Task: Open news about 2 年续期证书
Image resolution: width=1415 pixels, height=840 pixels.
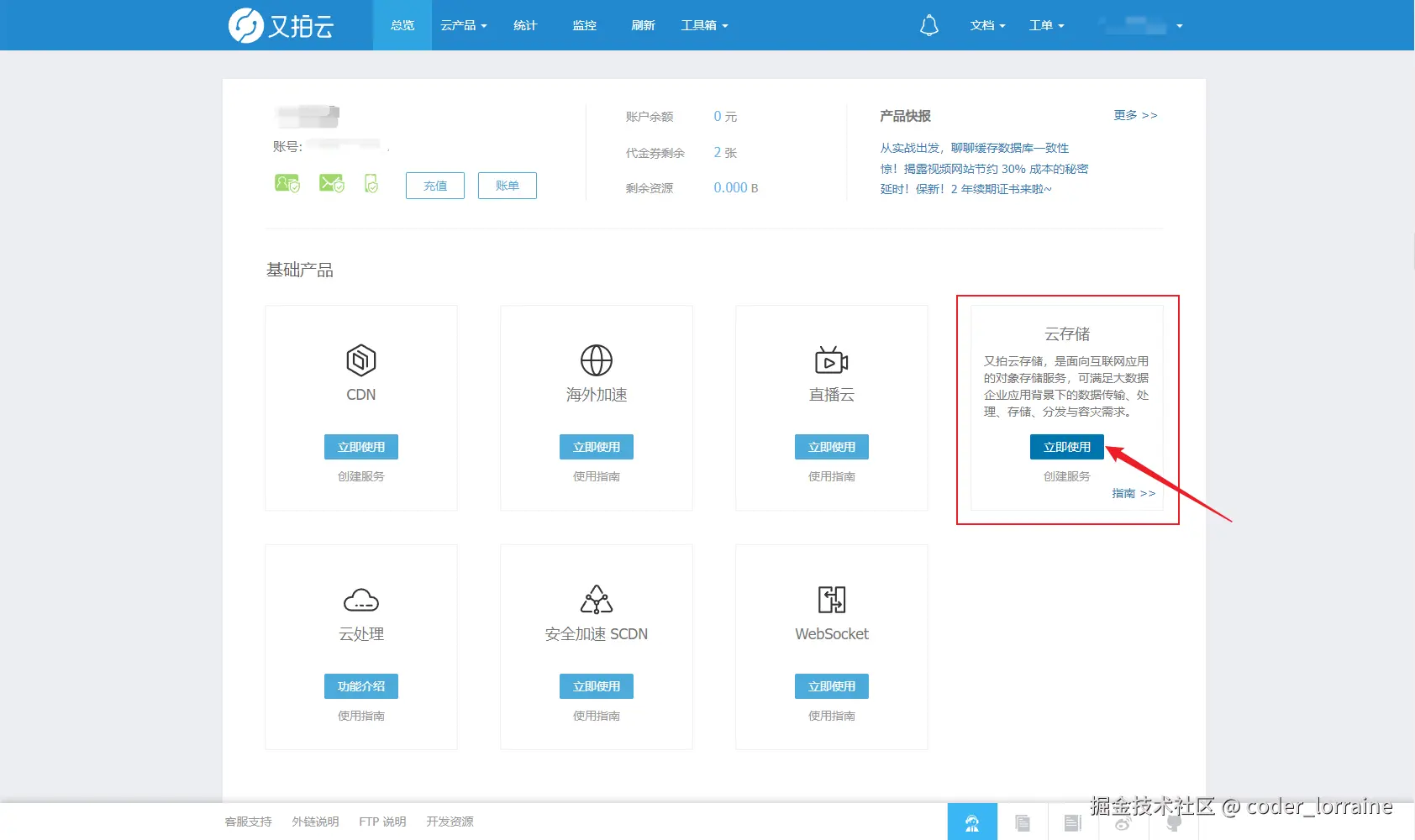Action: click(965, 189)
